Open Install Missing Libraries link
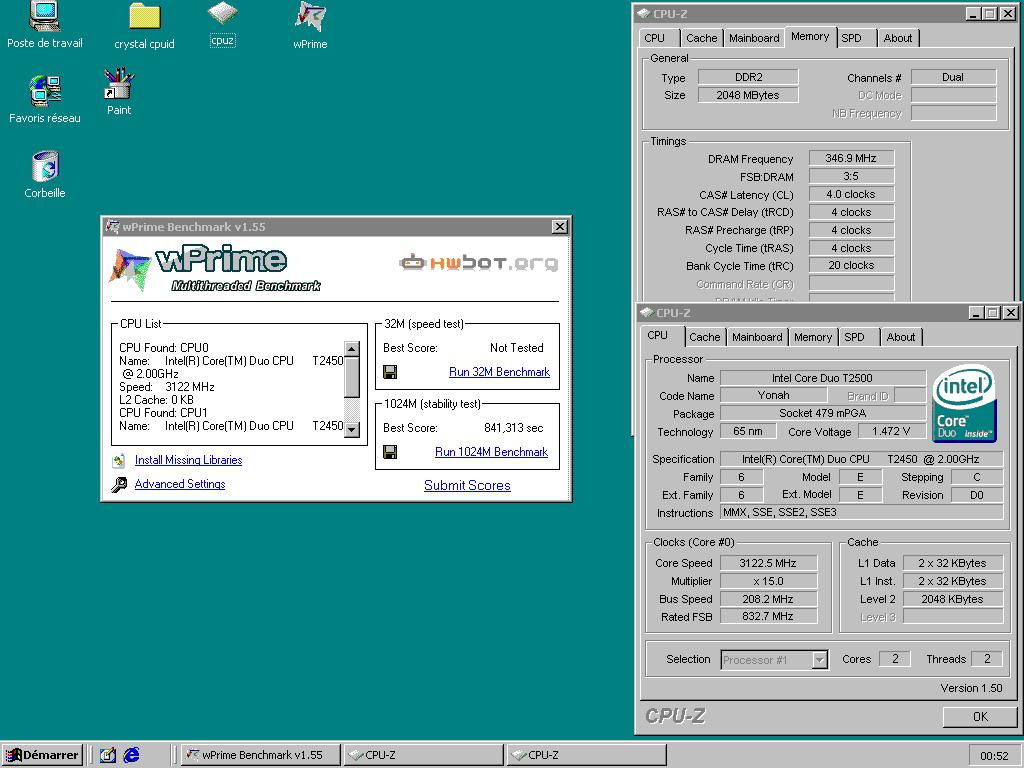Image resolution: width=1024 pixels, height=768 pixels. coord(188,460)
